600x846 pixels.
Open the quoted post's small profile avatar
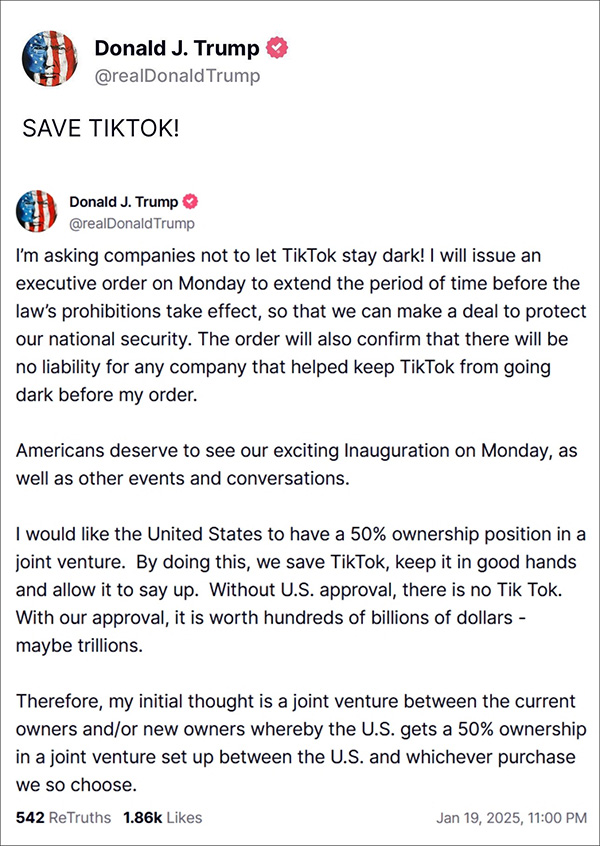click(x=36, y=211)
